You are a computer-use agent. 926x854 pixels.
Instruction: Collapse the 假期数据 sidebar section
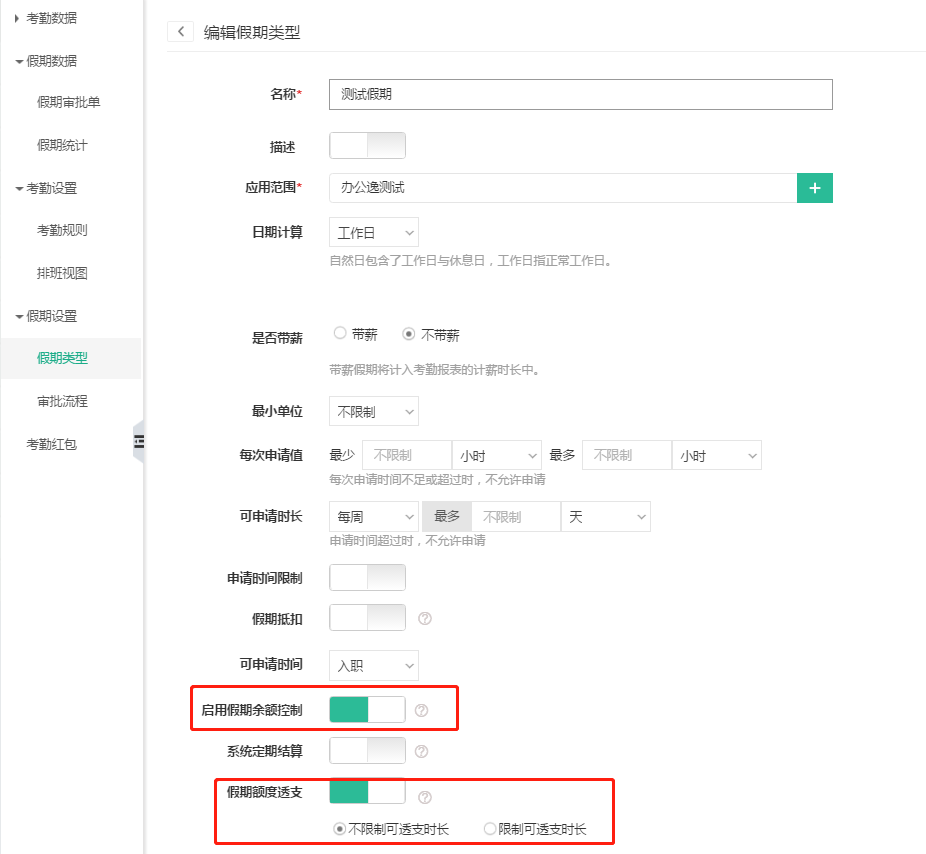coord(46,61)
